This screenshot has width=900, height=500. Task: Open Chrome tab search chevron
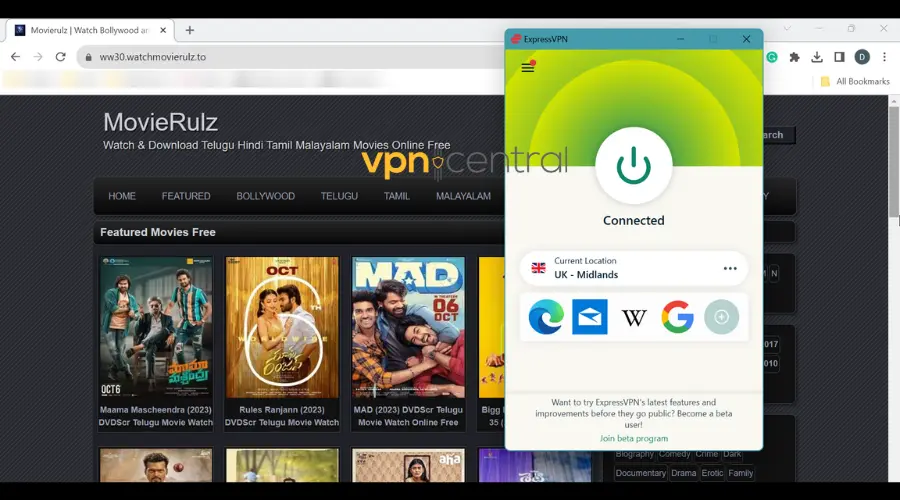click(787, 28)
